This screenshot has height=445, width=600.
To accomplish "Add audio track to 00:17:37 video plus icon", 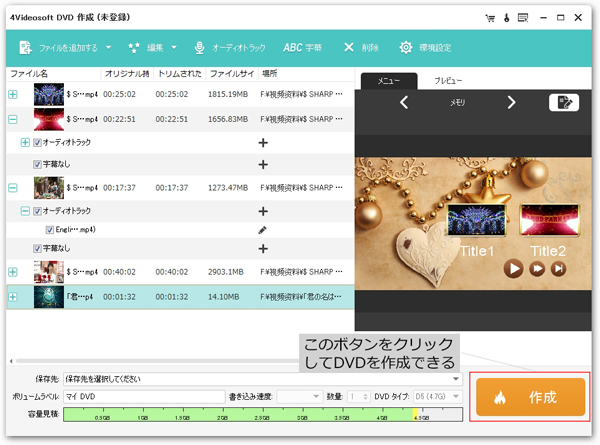I will pyautogui.click(x=263, y=211).
